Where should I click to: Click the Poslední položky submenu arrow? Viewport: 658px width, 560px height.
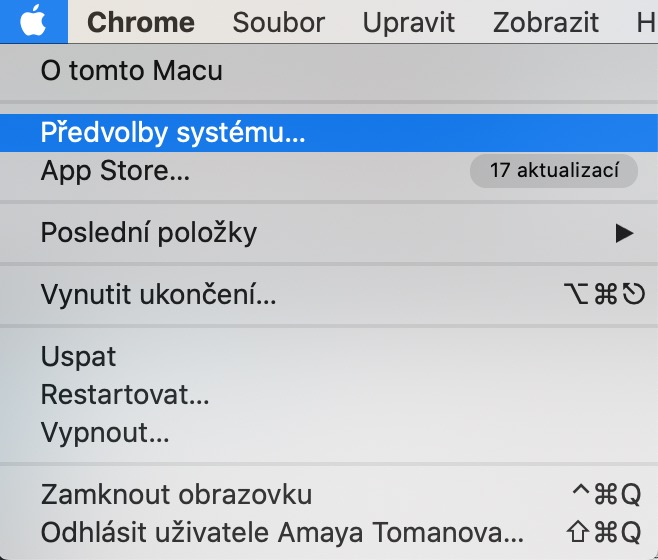[x=624, y=234]
